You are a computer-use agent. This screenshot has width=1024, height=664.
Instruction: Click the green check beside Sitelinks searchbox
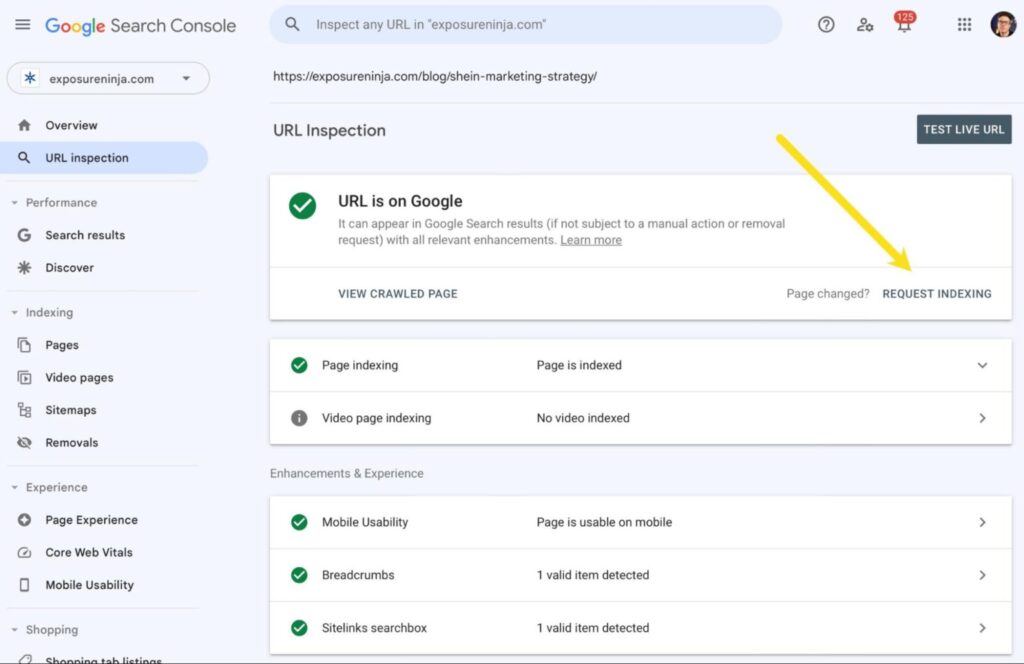tap(299, 628)
